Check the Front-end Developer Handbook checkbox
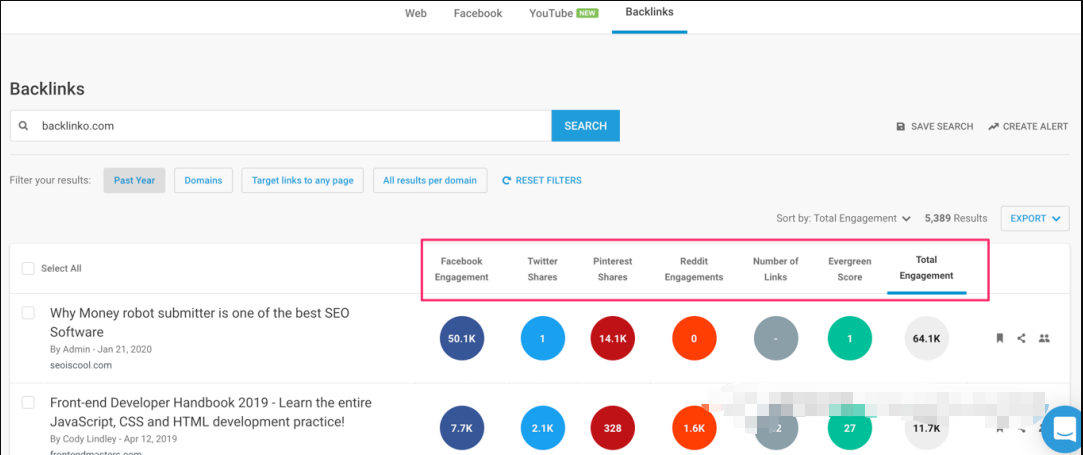1083x455 pixels. pos(28,403)
